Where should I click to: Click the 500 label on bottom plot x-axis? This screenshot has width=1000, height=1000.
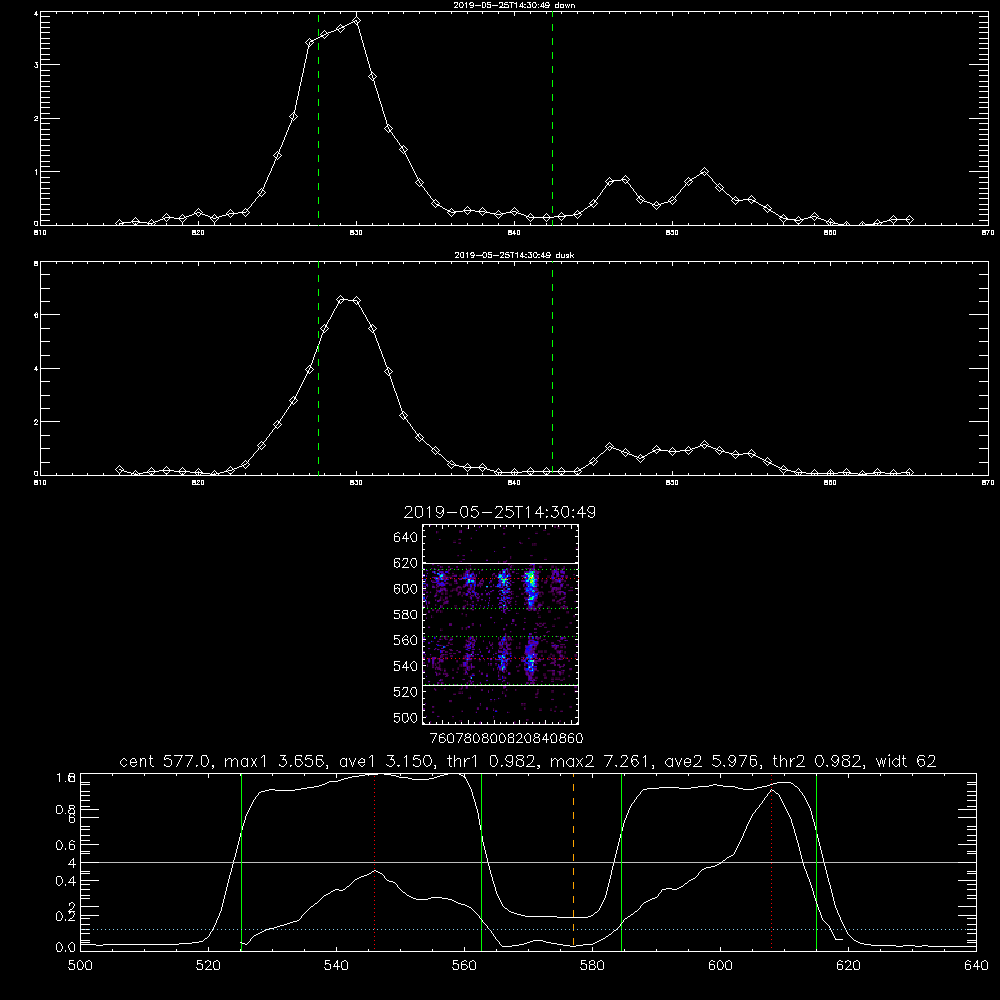tap(80, 966)
